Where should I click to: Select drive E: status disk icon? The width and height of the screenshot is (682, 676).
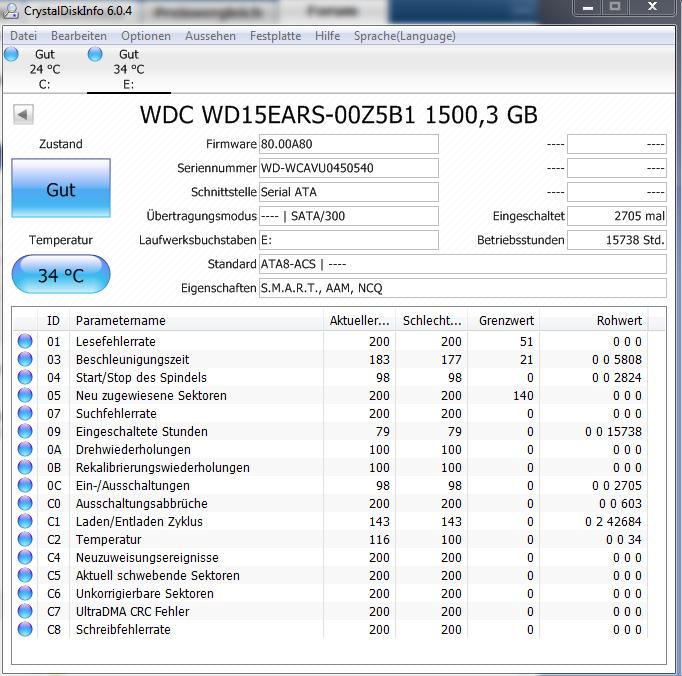[95, 54]
